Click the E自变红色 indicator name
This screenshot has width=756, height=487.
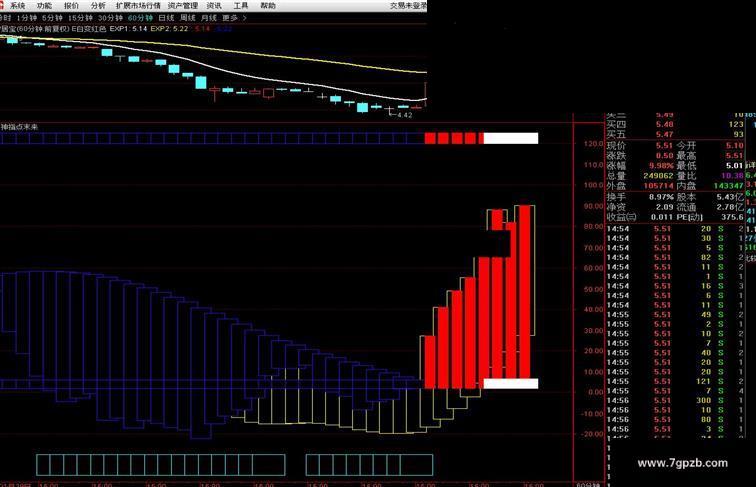tap(89, 29)
